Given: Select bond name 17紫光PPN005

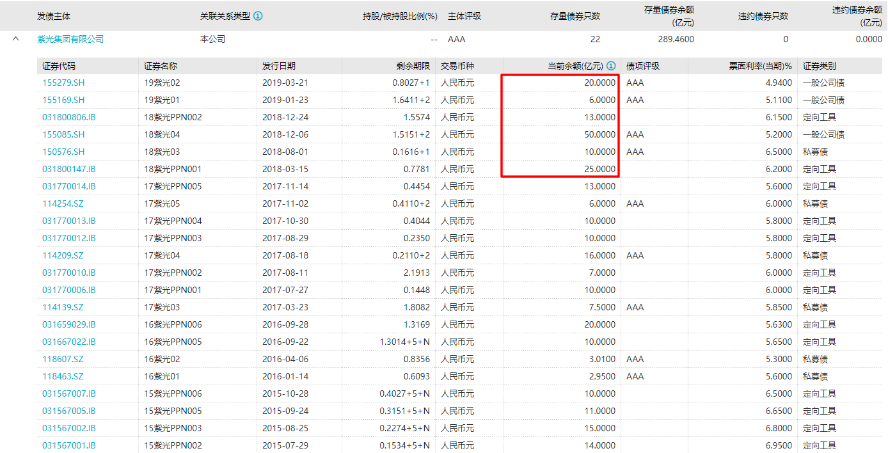Looking at the screenshot, I should click(x=173, y=186).
